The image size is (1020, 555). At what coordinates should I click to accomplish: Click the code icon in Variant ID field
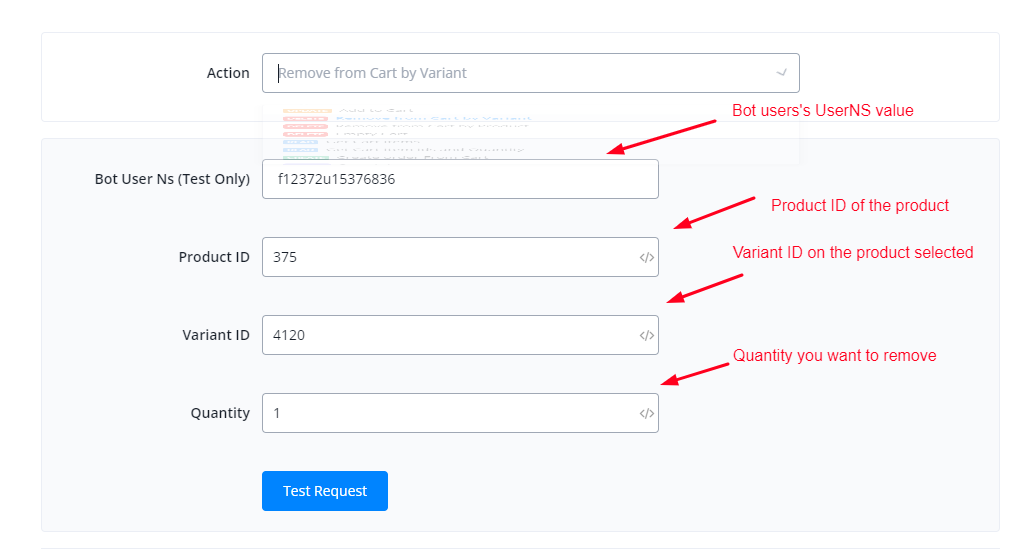(x=647, y=335)
